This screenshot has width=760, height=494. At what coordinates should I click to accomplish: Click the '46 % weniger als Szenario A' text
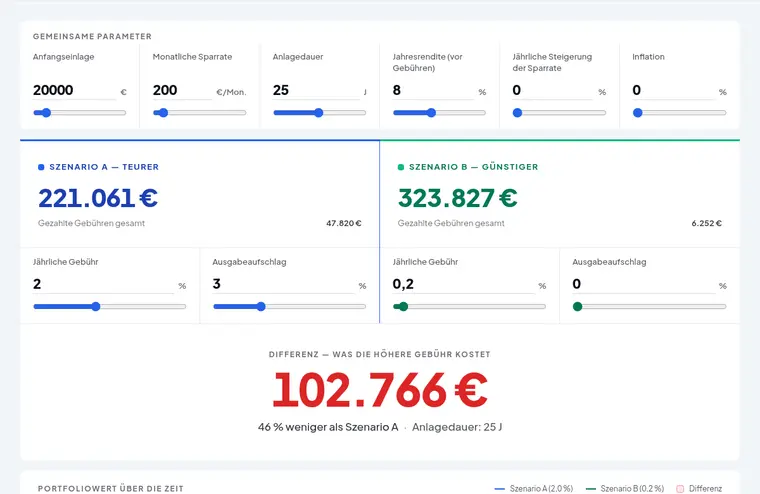(x=328, y=427)
